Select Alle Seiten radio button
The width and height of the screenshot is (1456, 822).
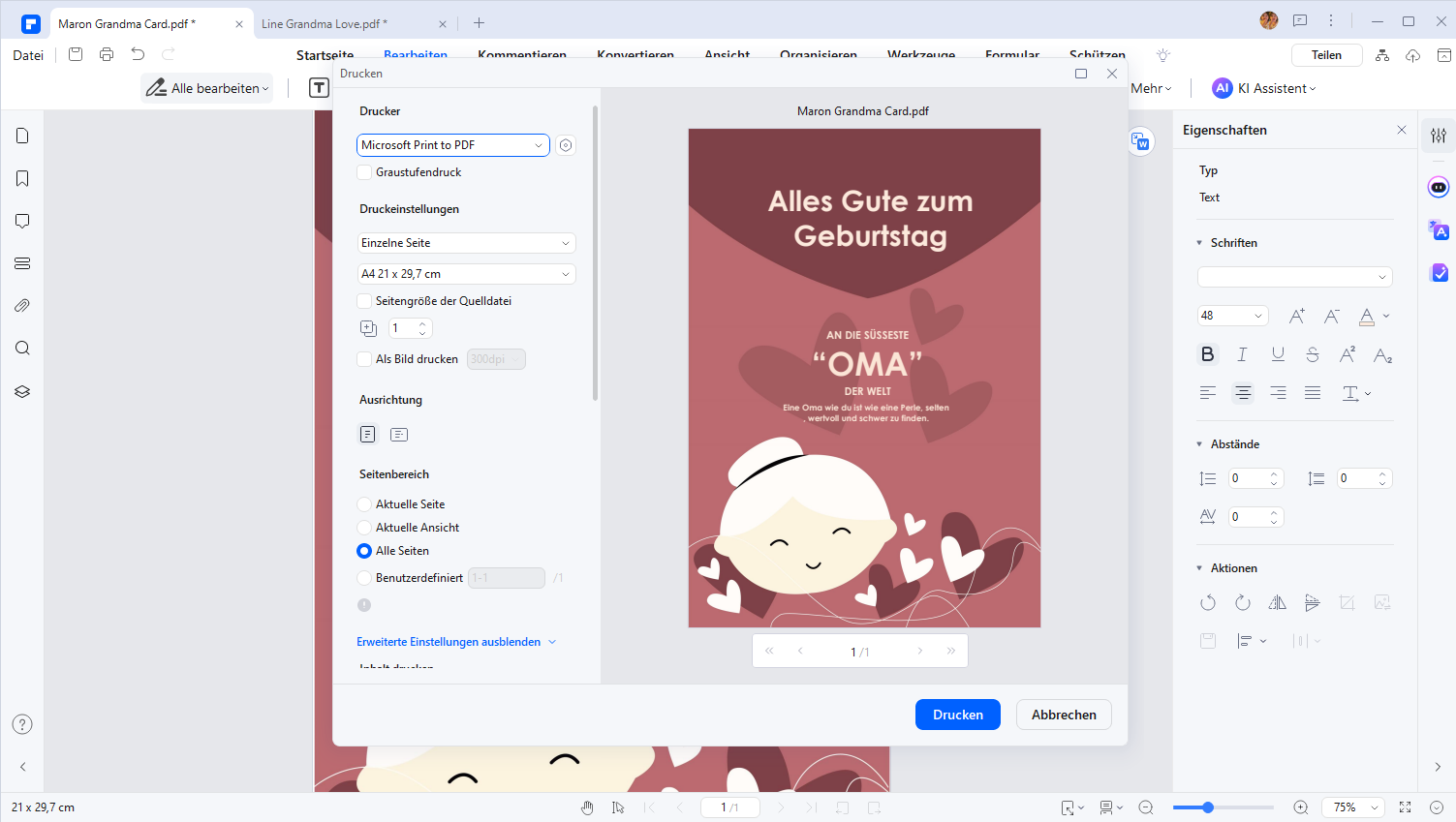364,551
